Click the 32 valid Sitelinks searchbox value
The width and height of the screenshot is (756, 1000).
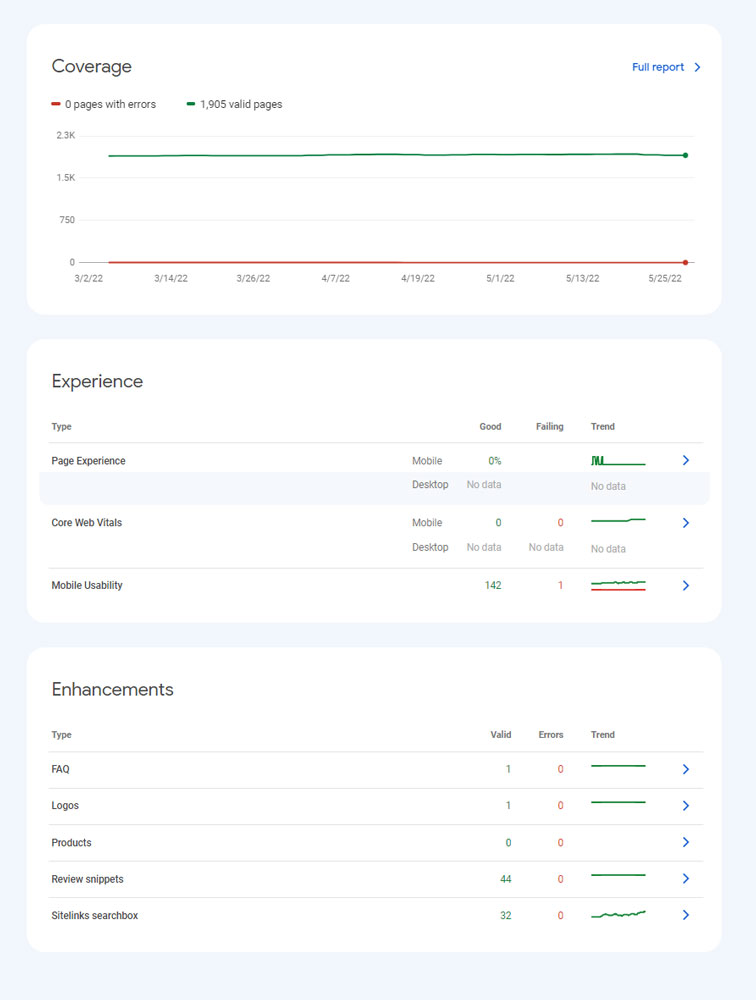(x=505, y=915)
